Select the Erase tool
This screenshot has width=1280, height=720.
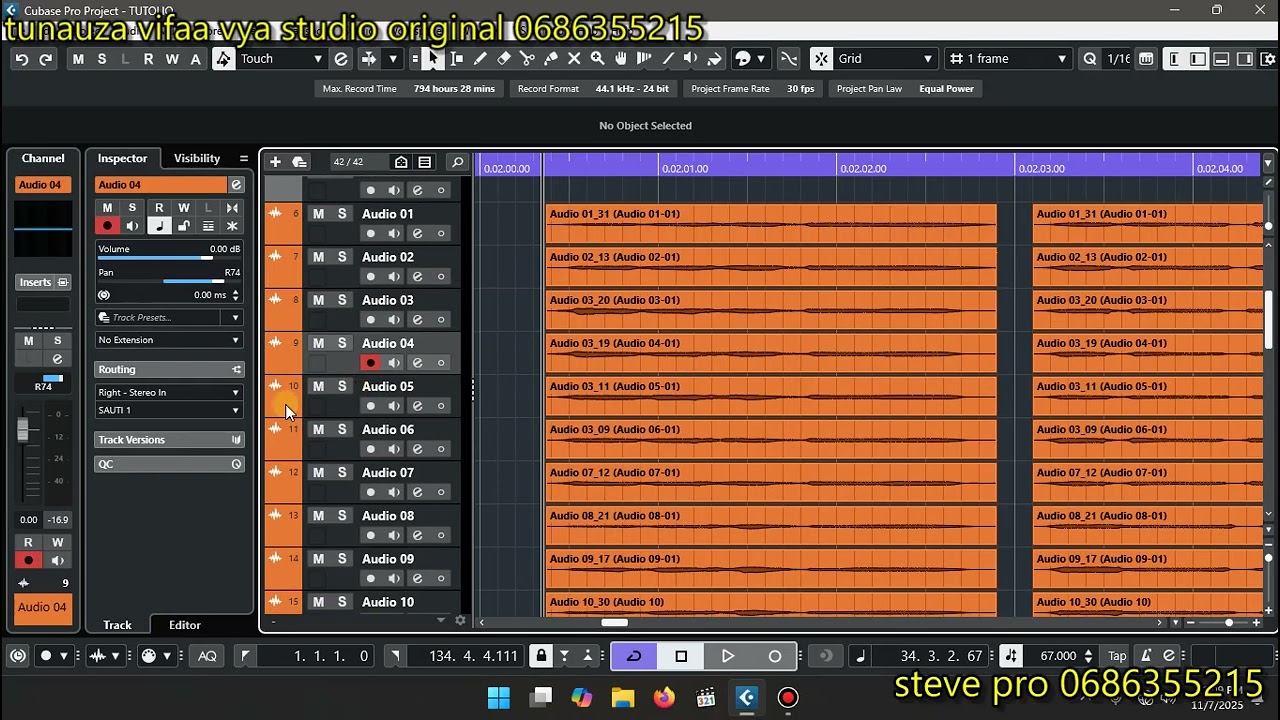tap(504, 59)
